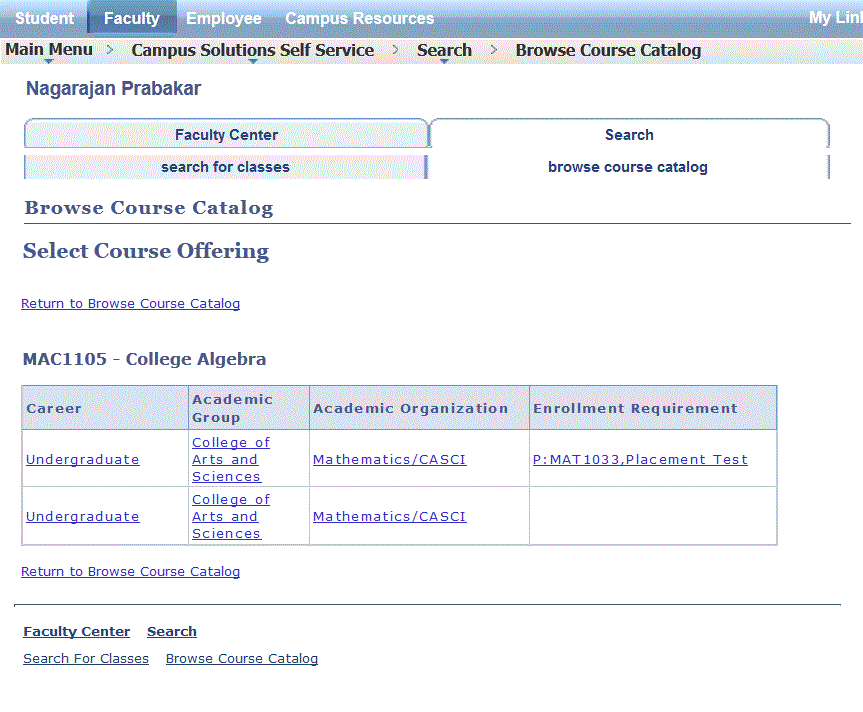Select the Search page tab
Screen dimensions: 863x712
629,135
